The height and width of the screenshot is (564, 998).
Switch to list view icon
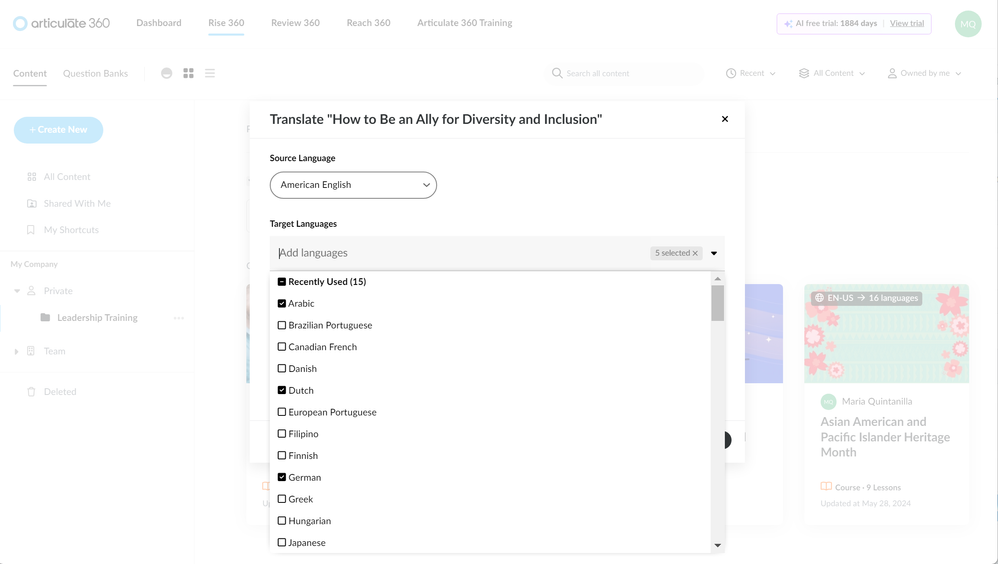click(x=210, y=73)
